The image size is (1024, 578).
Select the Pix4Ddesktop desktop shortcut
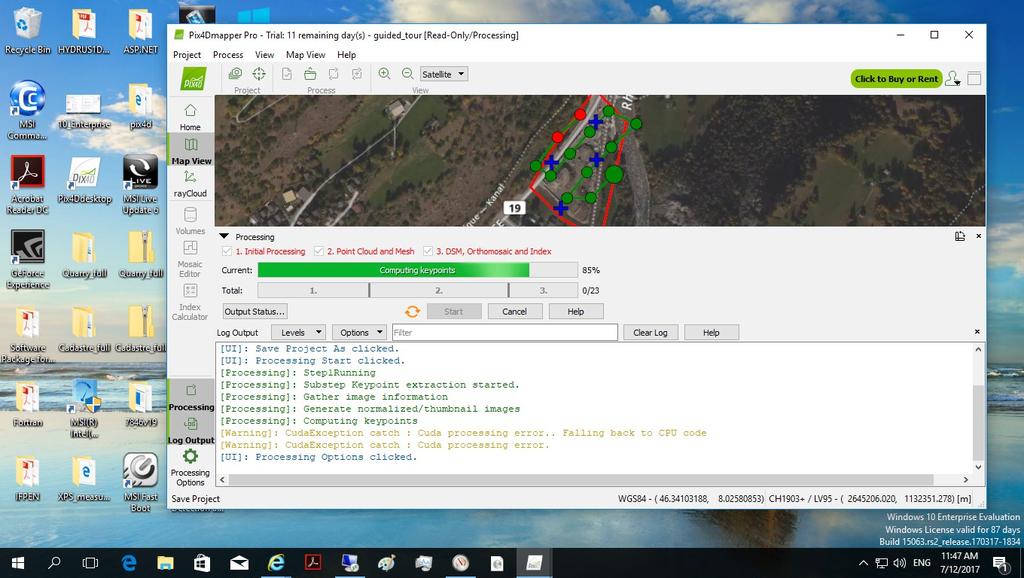pos(84,181)
